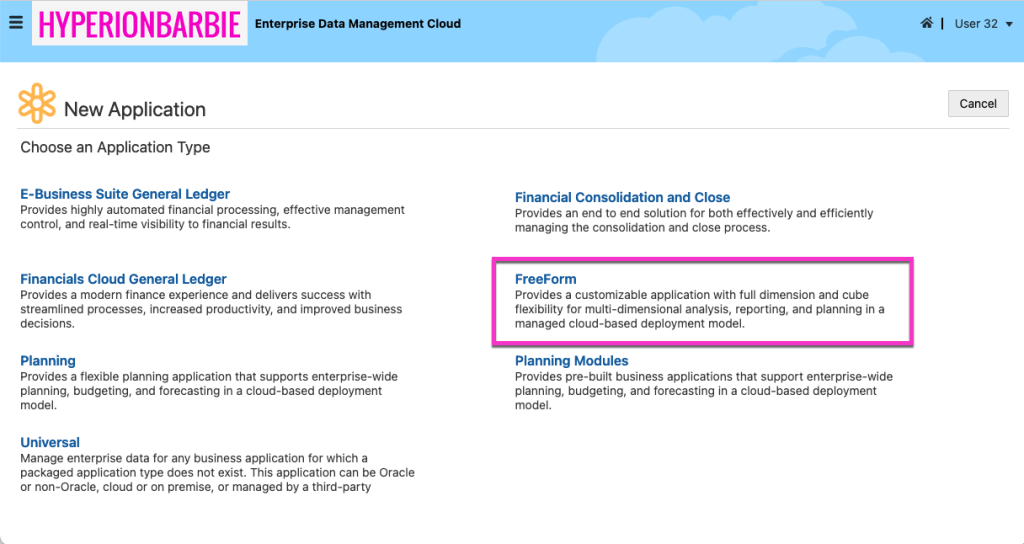This screenshot has width=1024, height=544.
Task: Go to the Home page icon
Action: (x=927, y=23)
